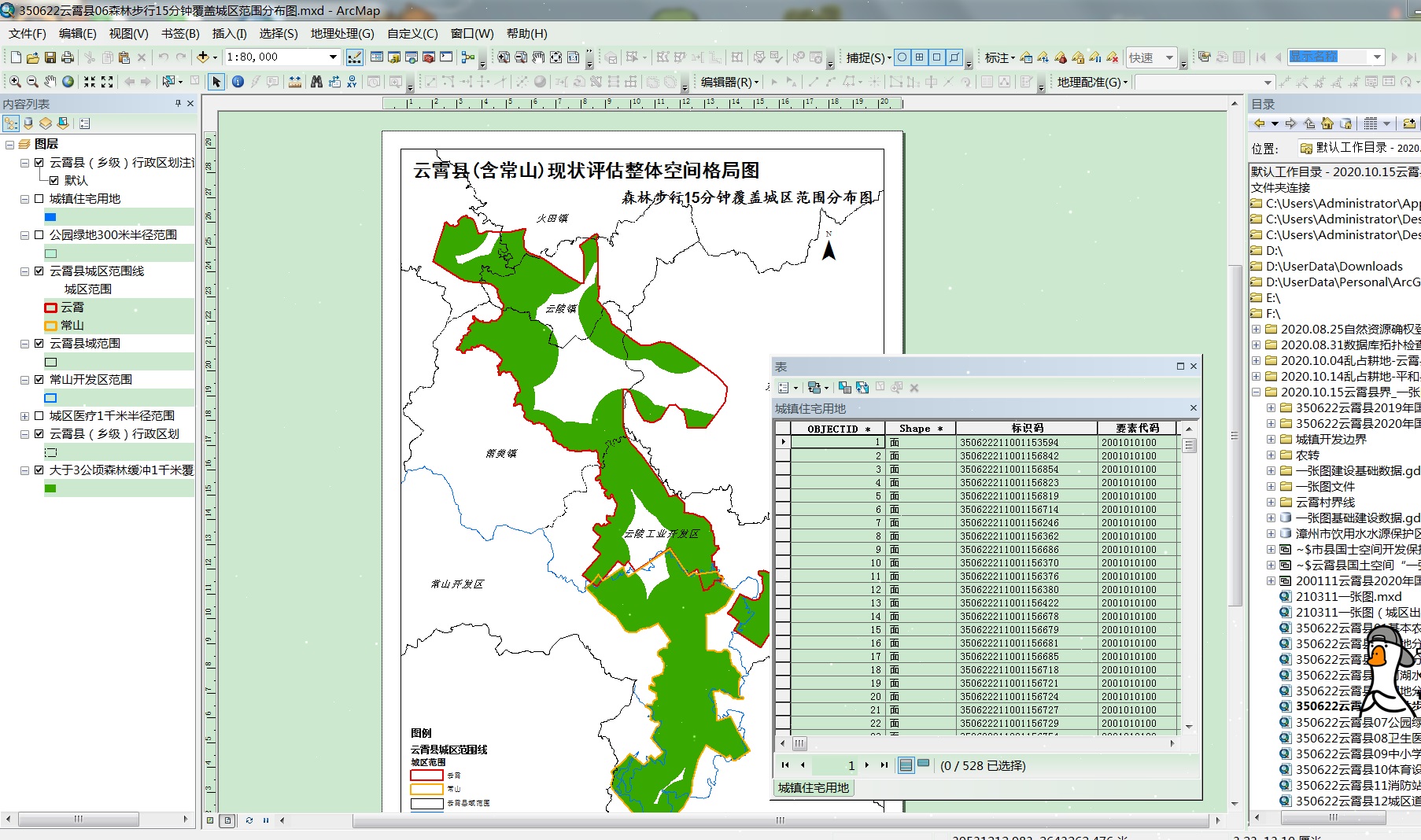Open the 文件(F) menu
The image size is (1421, 840).
[x=28, y=34]
